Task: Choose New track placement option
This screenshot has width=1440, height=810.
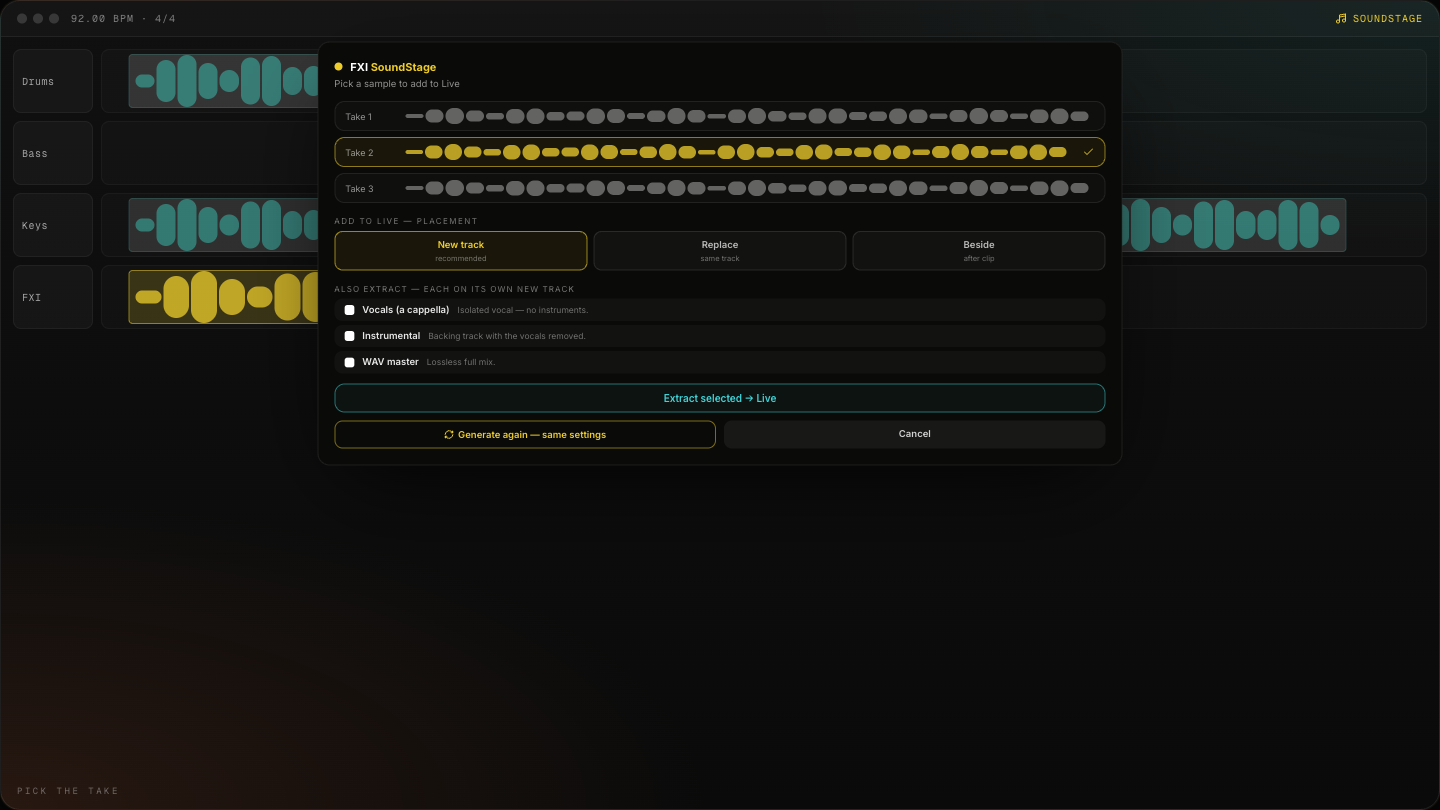Action: (x=461, y=251)
